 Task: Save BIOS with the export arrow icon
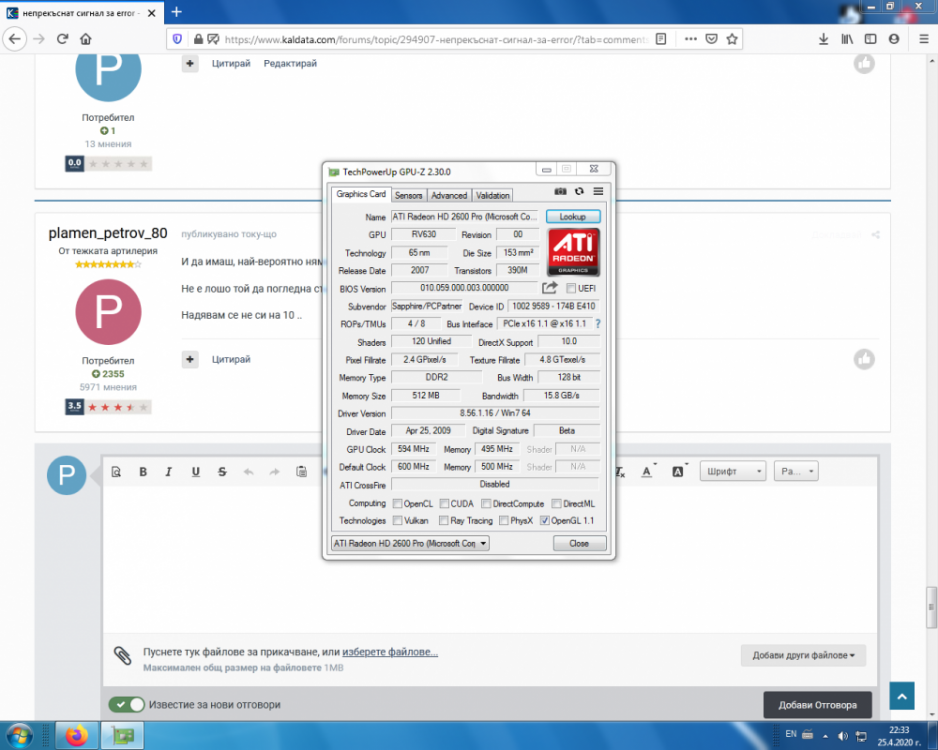point(549,288)
